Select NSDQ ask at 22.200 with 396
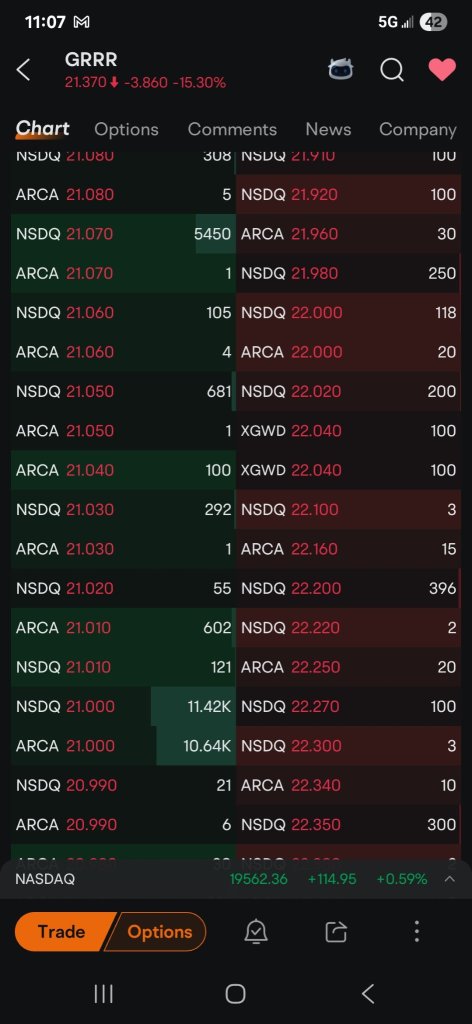The image size is (472, 1024). click(x=349, y=588)
